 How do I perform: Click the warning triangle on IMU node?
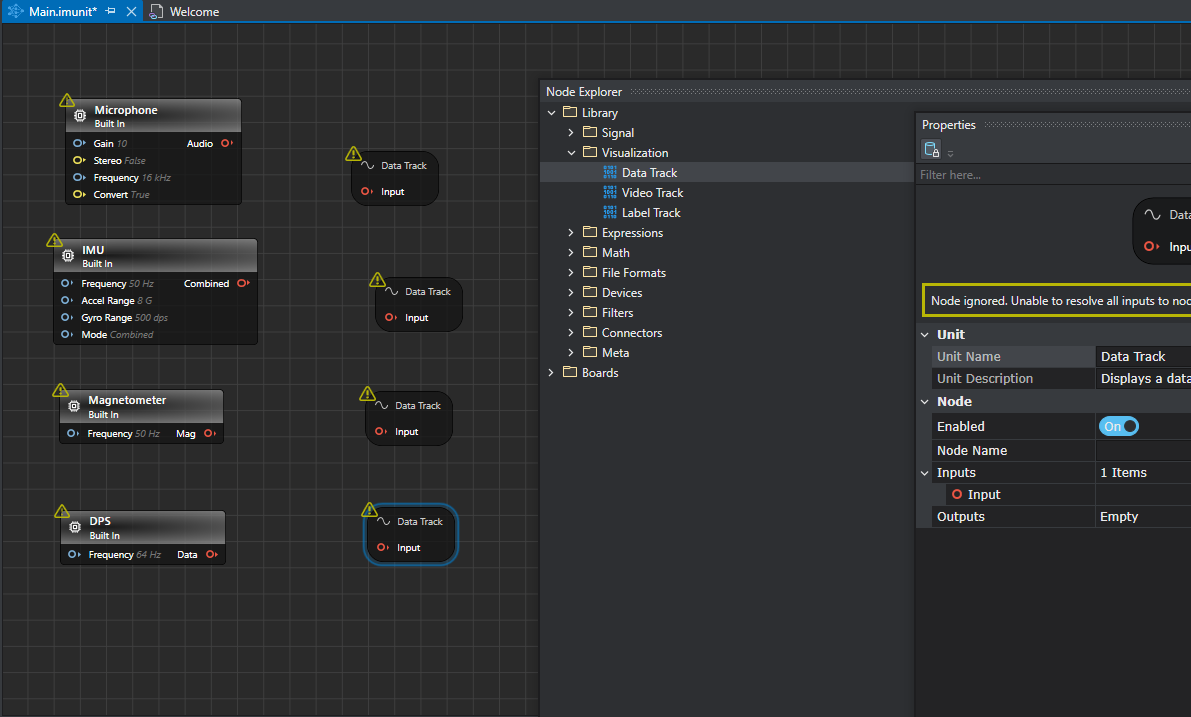pyautogui.click(x=55, y=240)
